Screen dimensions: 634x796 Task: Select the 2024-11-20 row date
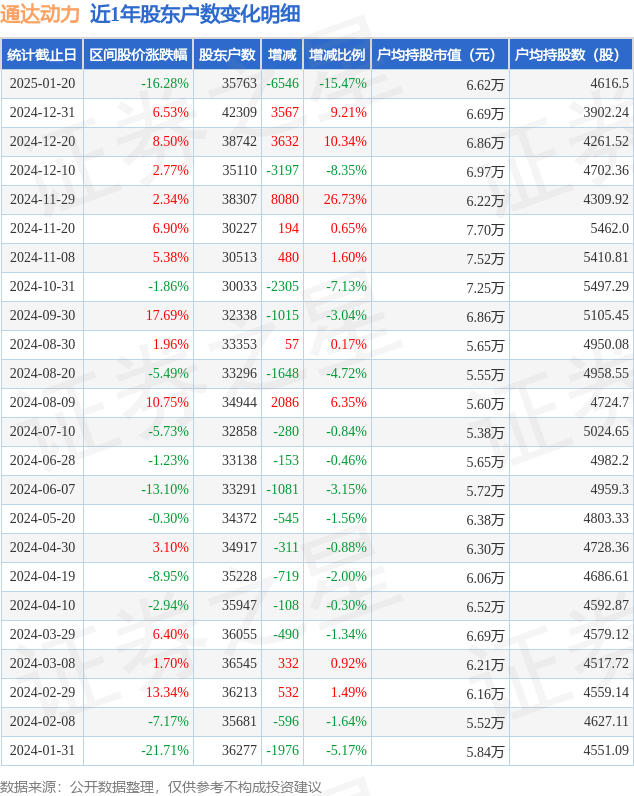(x=42, y=228)
